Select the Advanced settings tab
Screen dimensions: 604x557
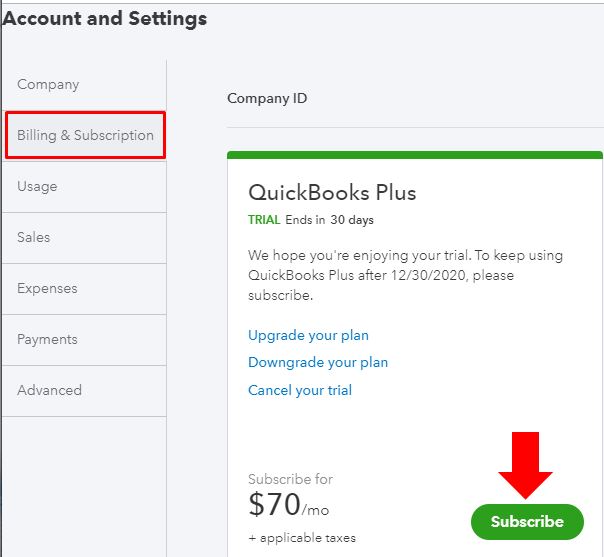point(84,391)
